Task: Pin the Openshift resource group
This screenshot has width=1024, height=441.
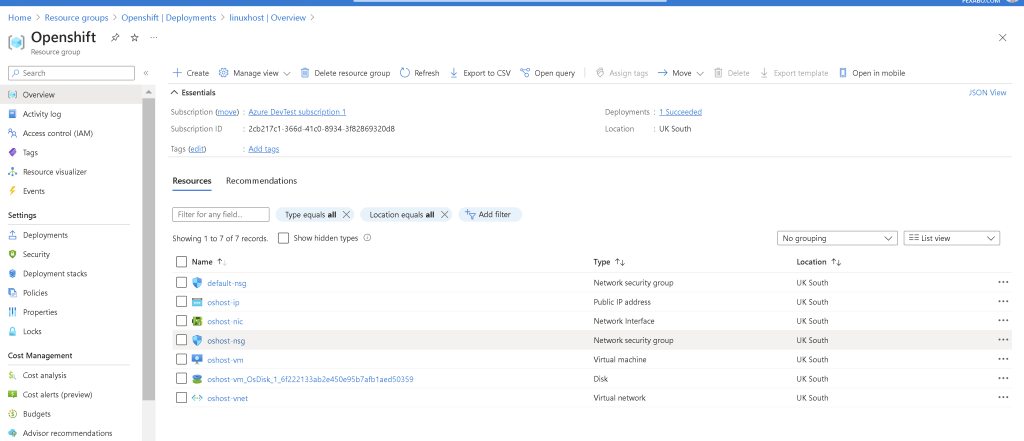Action: pyautogui.click(x=115, y=37)
